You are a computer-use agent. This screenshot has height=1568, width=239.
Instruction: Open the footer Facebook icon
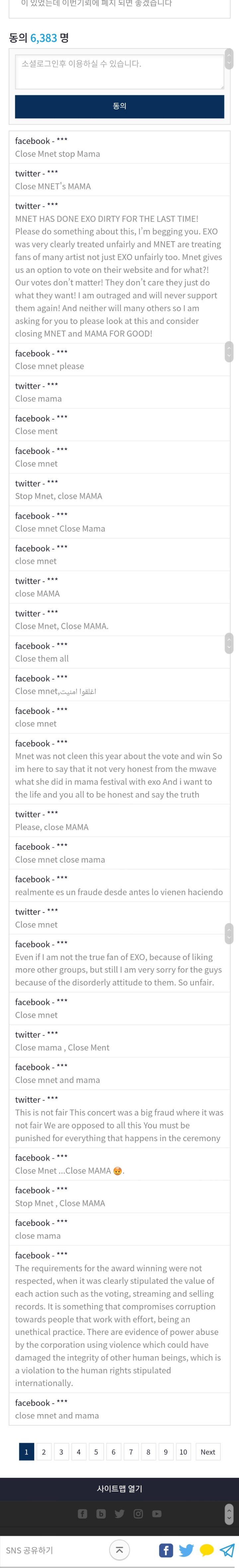[82, 1513]
